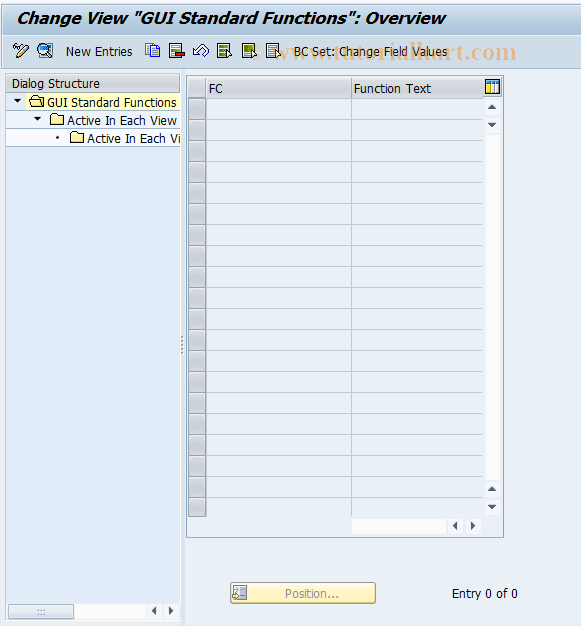Click table horizontal scroll right arrow

pos(473,526)
